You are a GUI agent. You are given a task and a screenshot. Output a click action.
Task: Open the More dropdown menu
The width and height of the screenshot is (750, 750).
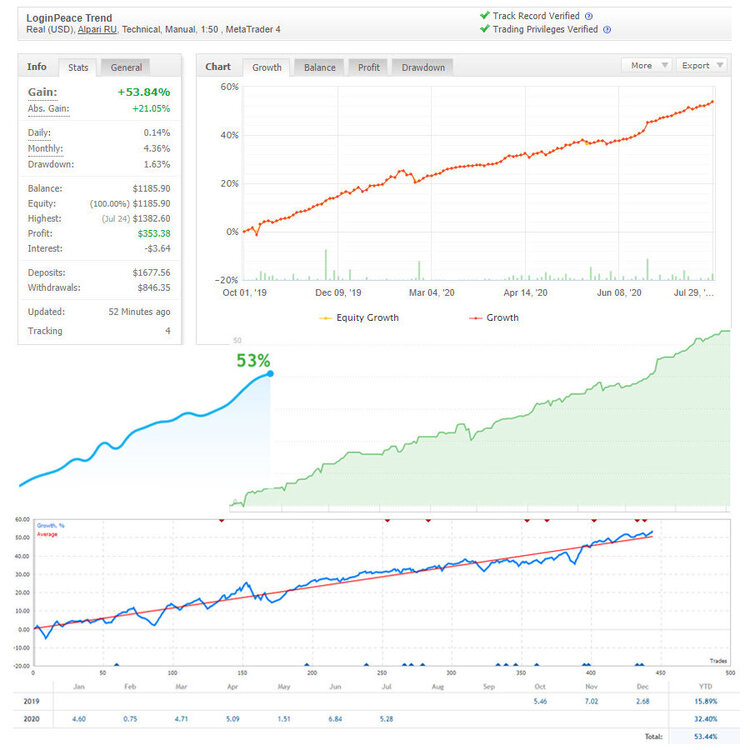[647, 66]
